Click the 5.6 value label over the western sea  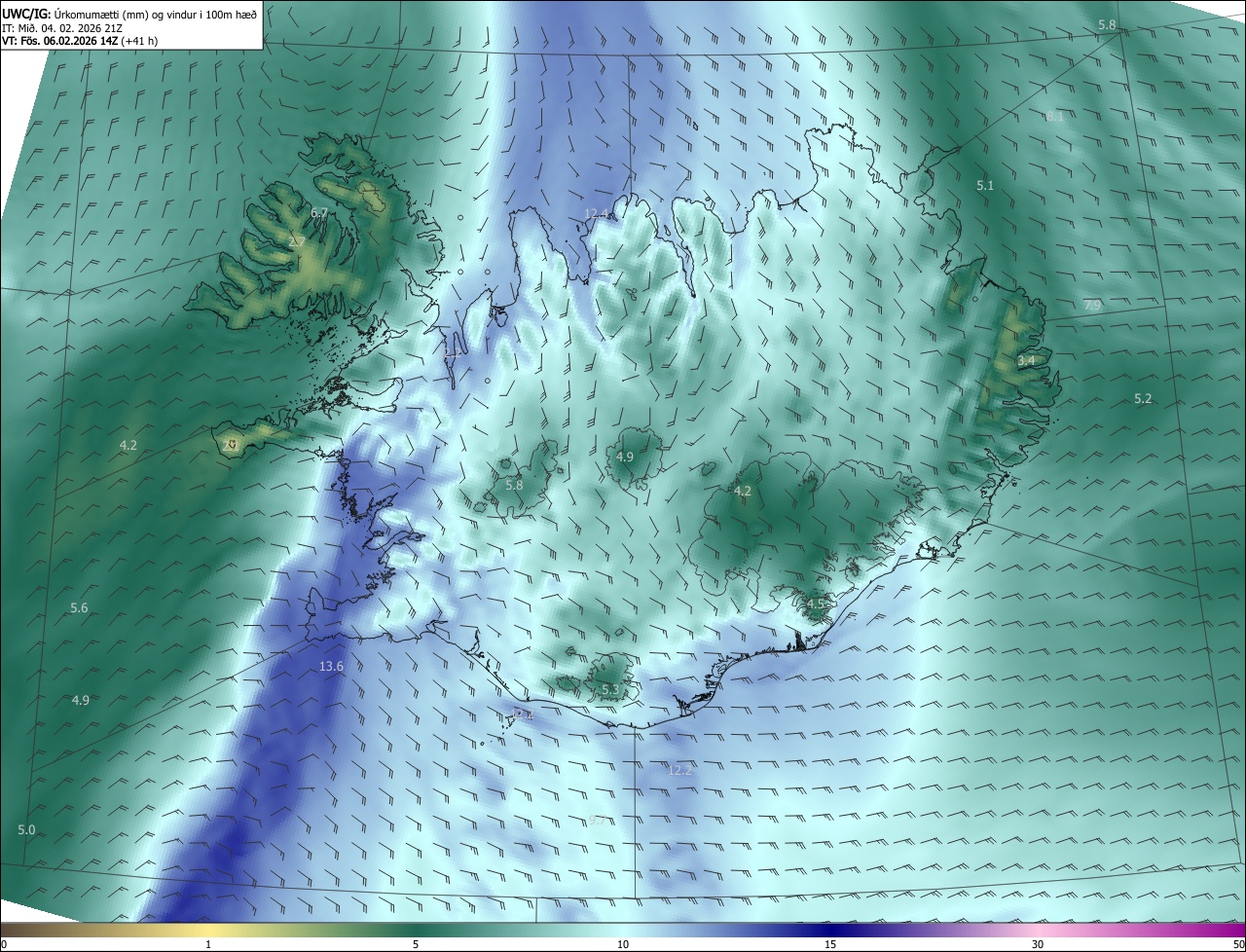pyautogui.click(x=79, y=608)
